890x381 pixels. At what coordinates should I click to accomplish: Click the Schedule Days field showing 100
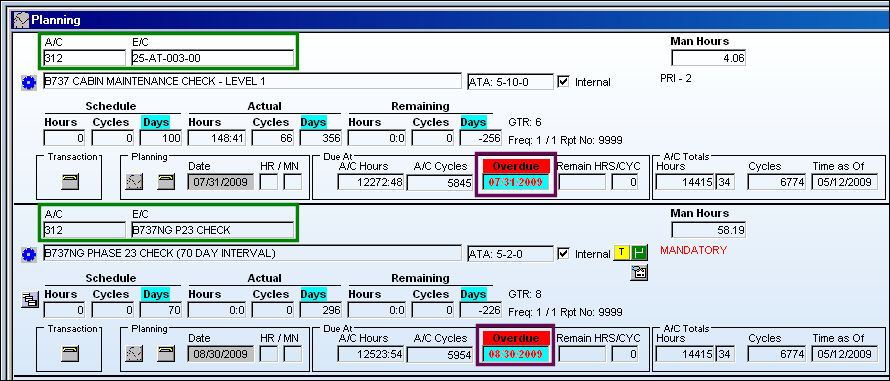tap(161, 138)
